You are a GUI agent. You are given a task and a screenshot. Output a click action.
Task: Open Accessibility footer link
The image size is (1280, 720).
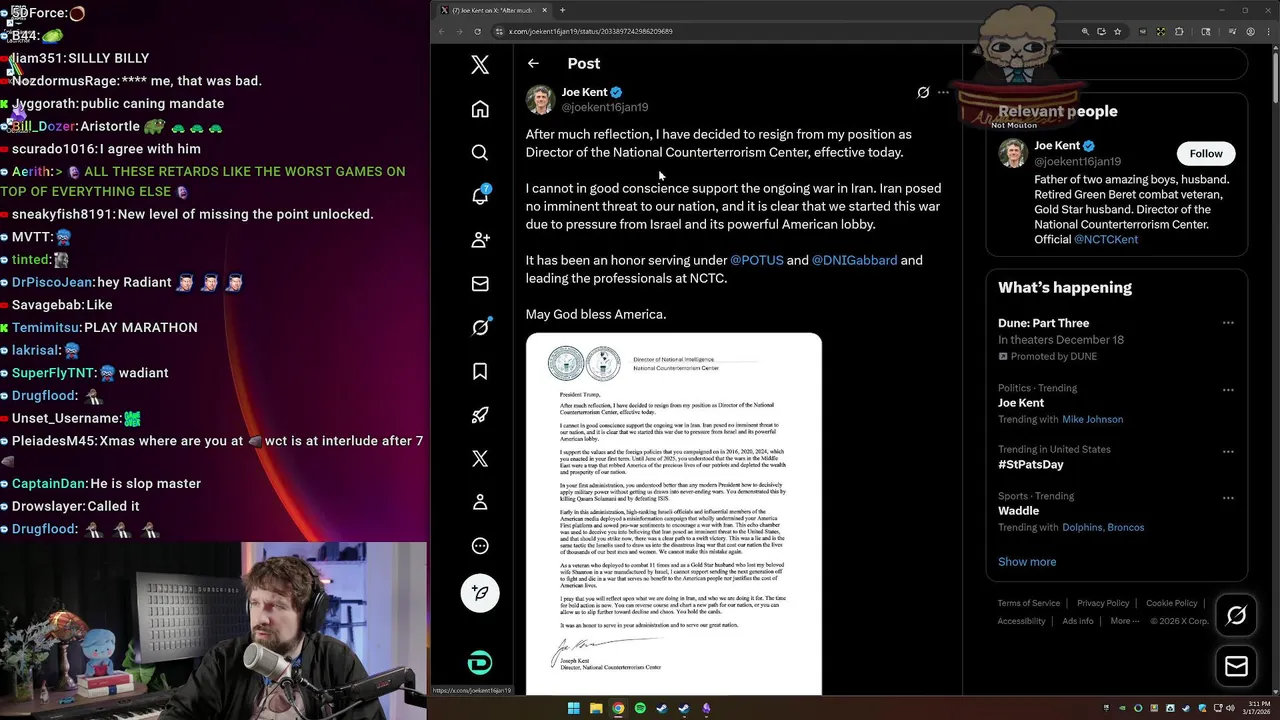tap(1021, 621)
